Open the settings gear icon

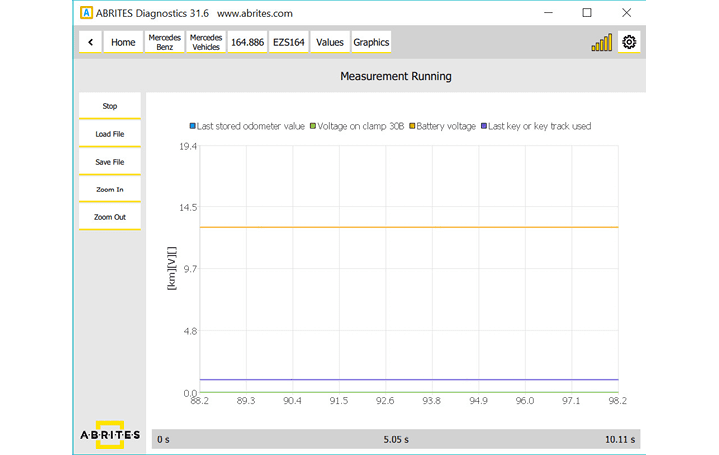629,42
